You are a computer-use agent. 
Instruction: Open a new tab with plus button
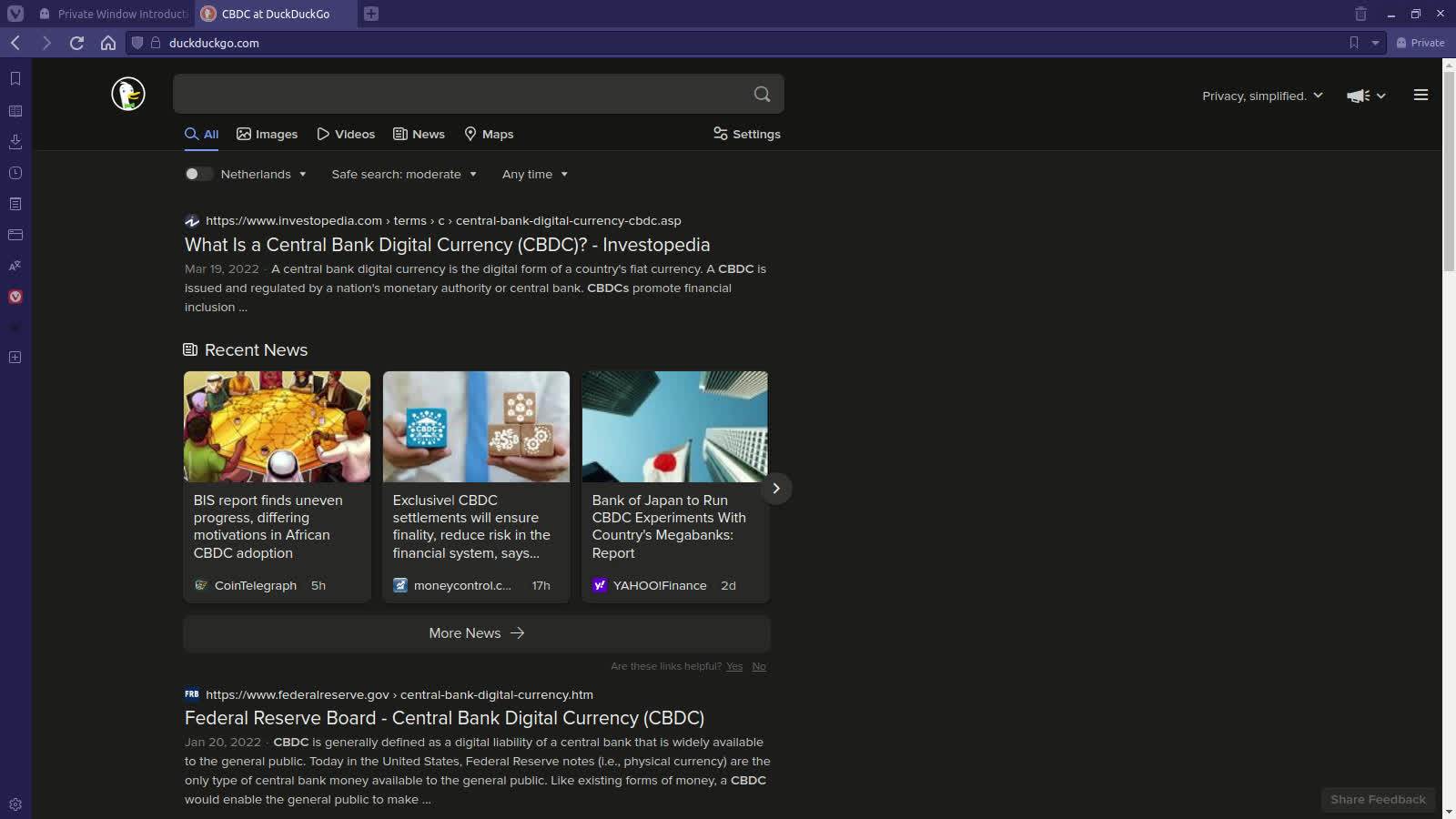(371, 14)
